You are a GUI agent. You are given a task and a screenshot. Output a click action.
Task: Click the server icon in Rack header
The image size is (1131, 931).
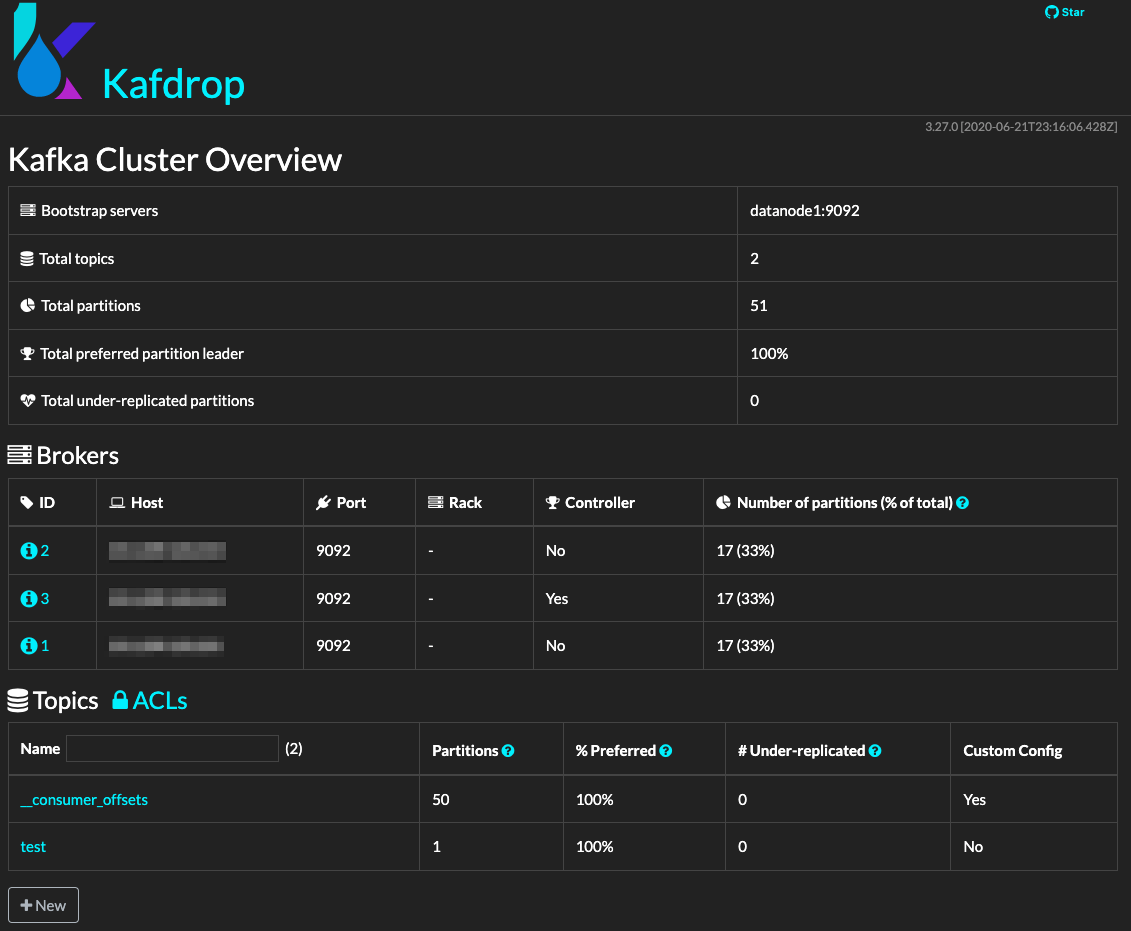click(436, 503)
